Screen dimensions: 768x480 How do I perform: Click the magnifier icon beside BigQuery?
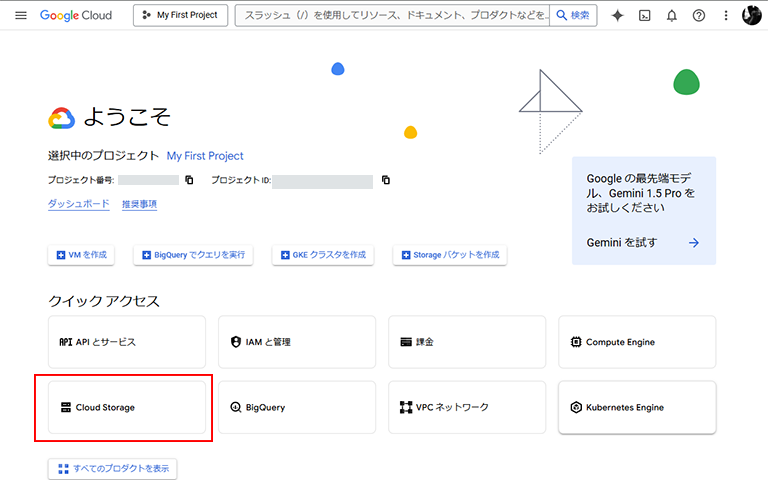[x=236, y=408]
